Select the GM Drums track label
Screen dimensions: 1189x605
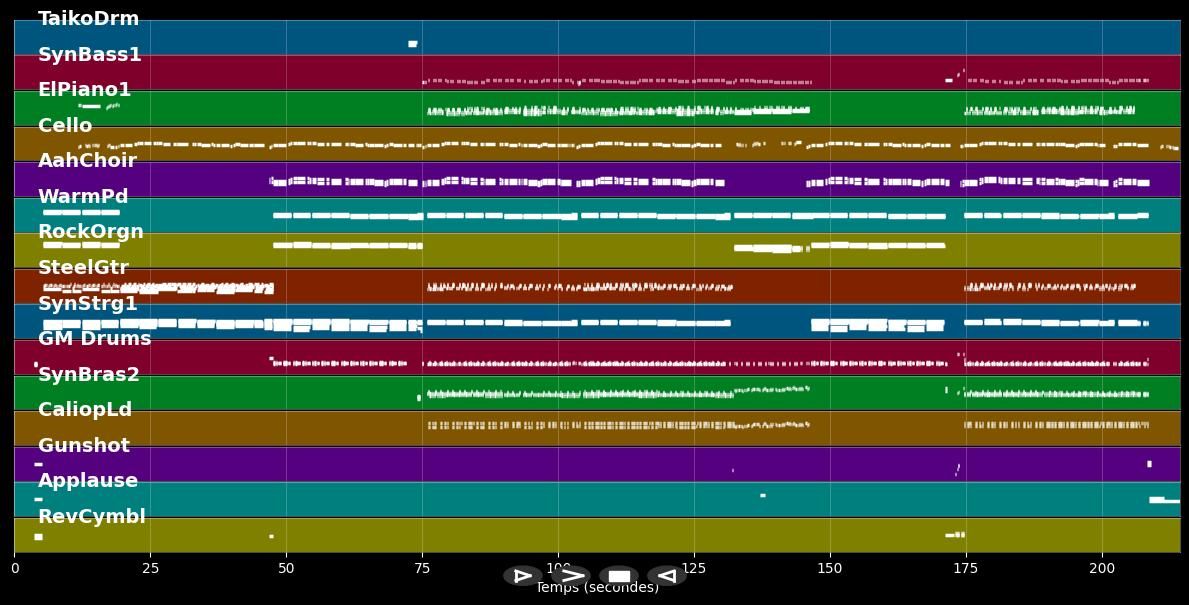[94, 339]
